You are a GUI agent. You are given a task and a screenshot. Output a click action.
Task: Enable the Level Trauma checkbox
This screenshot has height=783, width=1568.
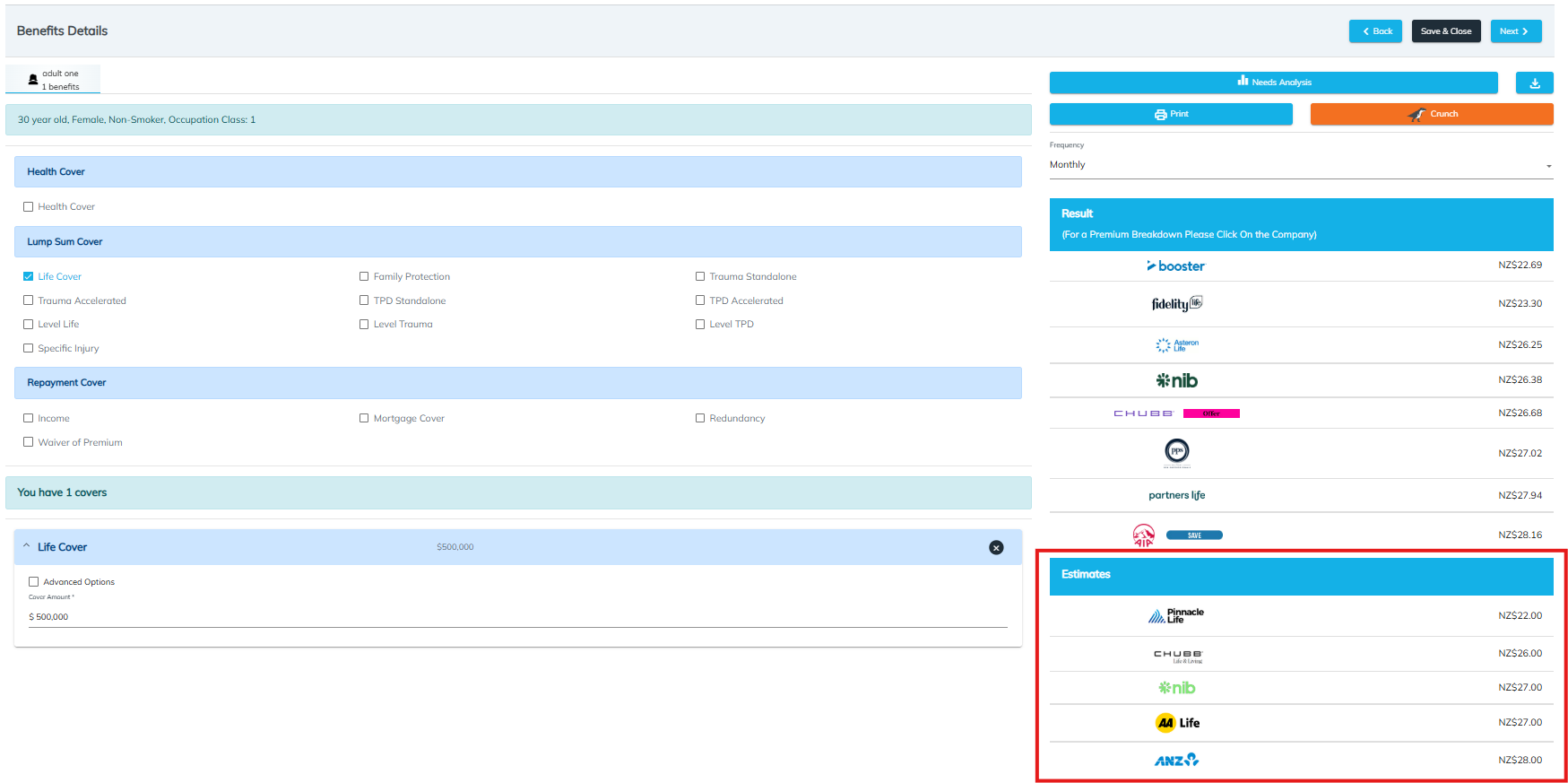click(364, 324)
